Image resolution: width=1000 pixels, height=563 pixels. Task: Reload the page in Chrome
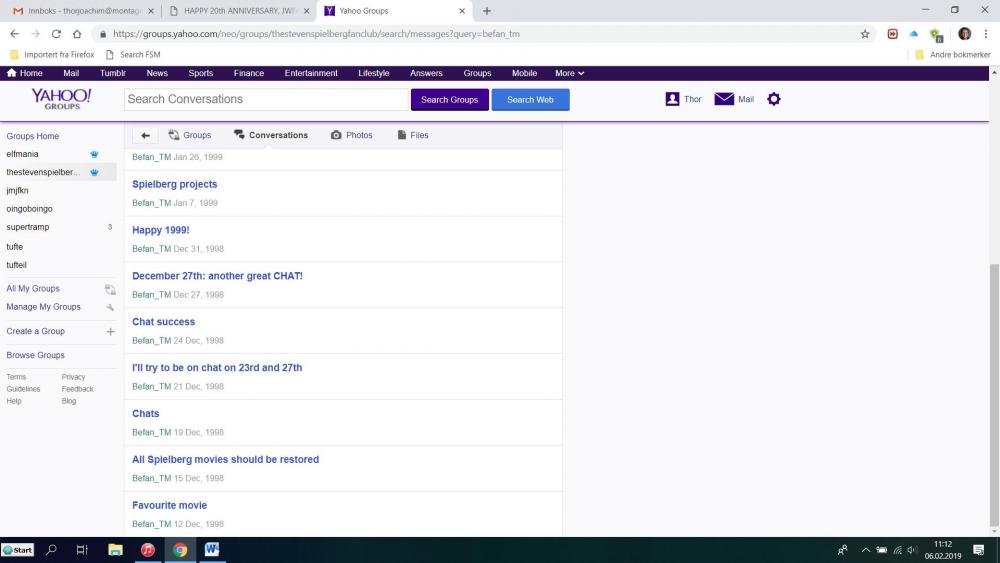pos(56,34)
